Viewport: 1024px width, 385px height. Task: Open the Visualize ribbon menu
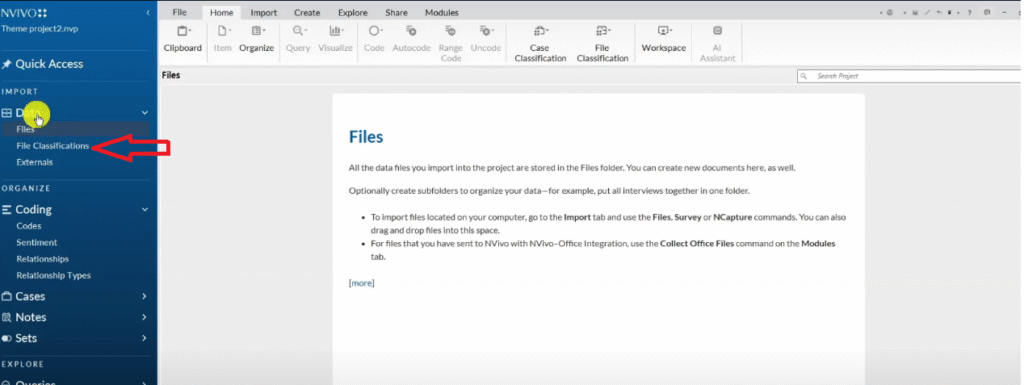(x=336, y=39)
